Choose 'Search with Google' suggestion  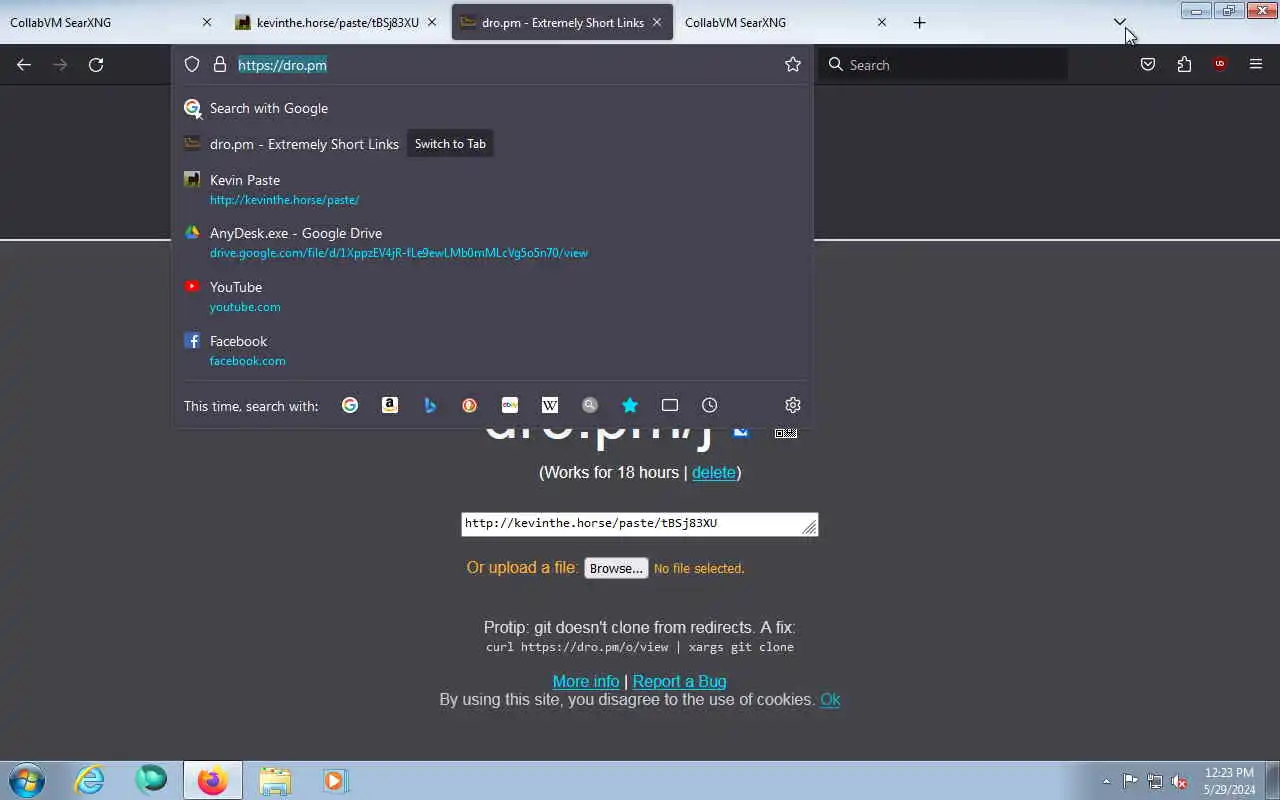click(493, 108)
